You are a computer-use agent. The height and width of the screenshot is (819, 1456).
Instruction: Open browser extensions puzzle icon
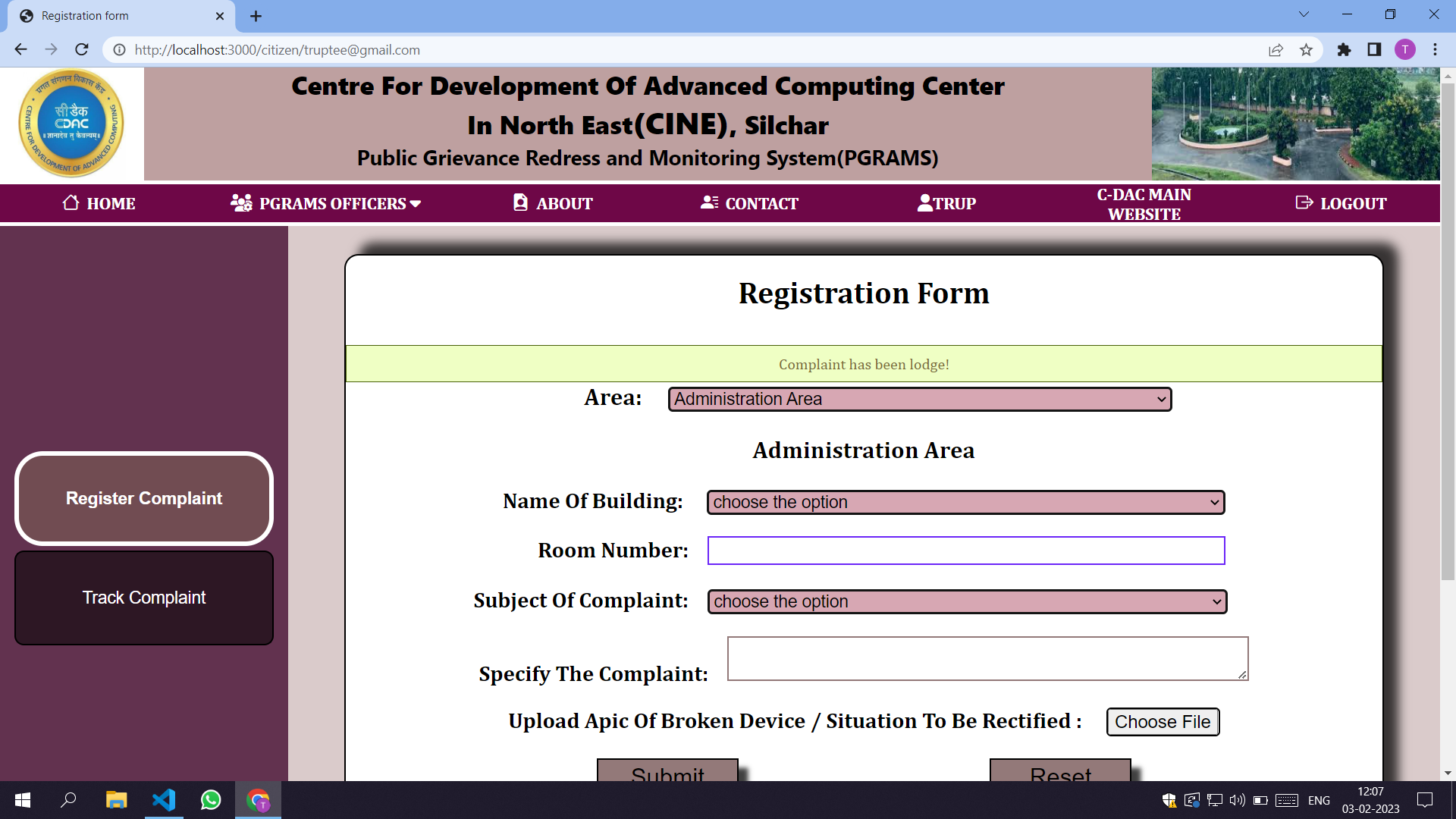[x=1344, y=50]
